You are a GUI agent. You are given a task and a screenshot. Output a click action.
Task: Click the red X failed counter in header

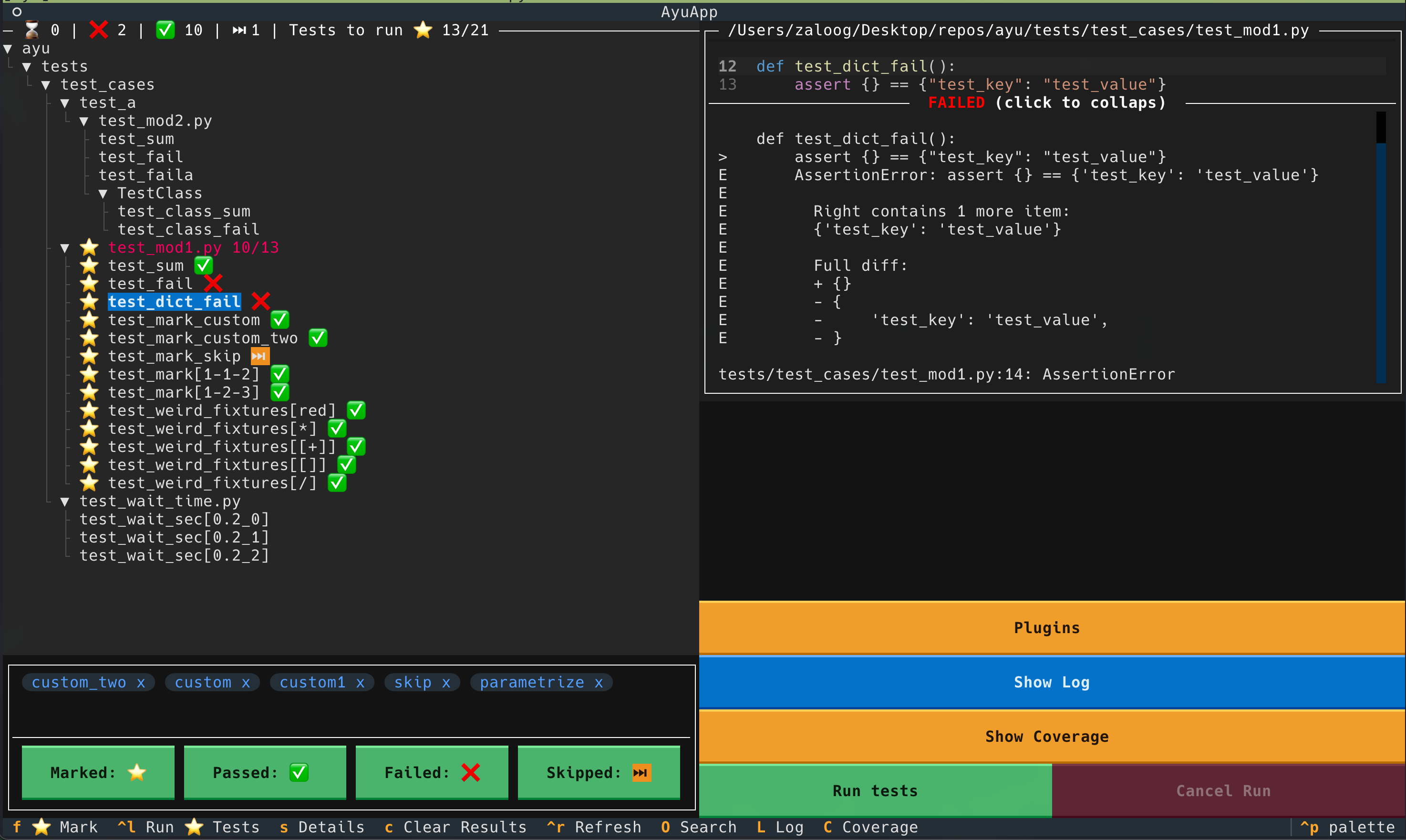[99, 30]
